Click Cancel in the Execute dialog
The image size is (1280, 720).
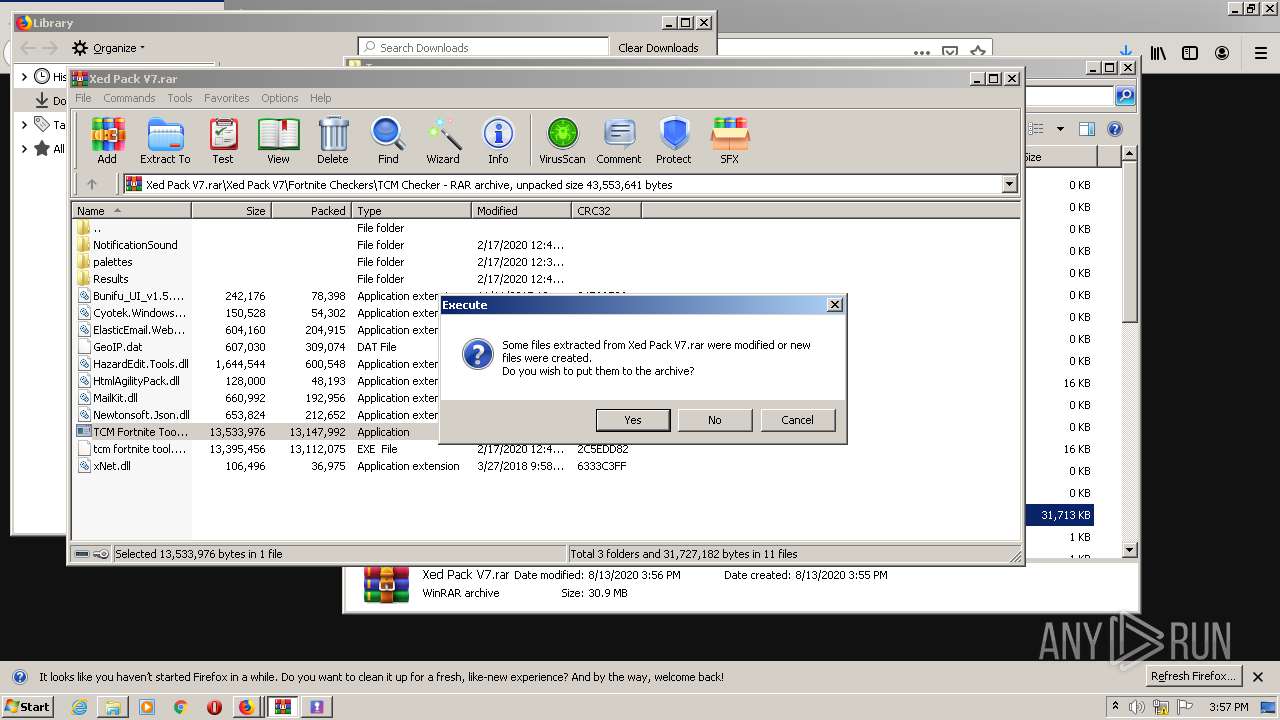pyautogui.click(x=797, y=420)
